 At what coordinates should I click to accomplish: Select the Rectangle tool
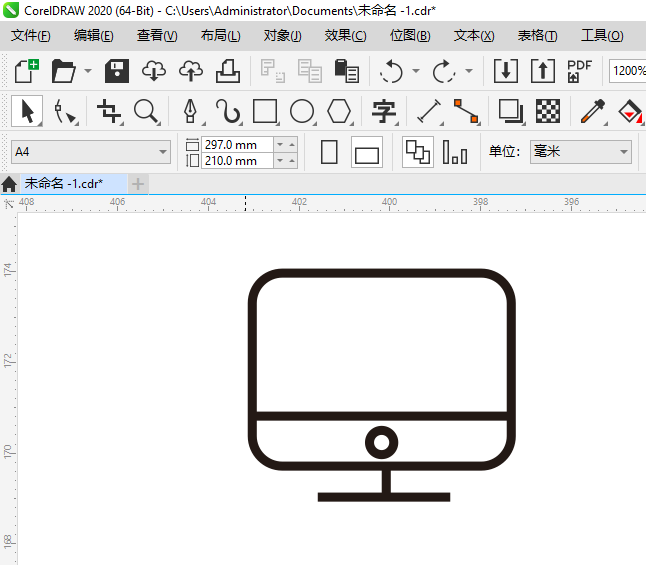point(265,111)
